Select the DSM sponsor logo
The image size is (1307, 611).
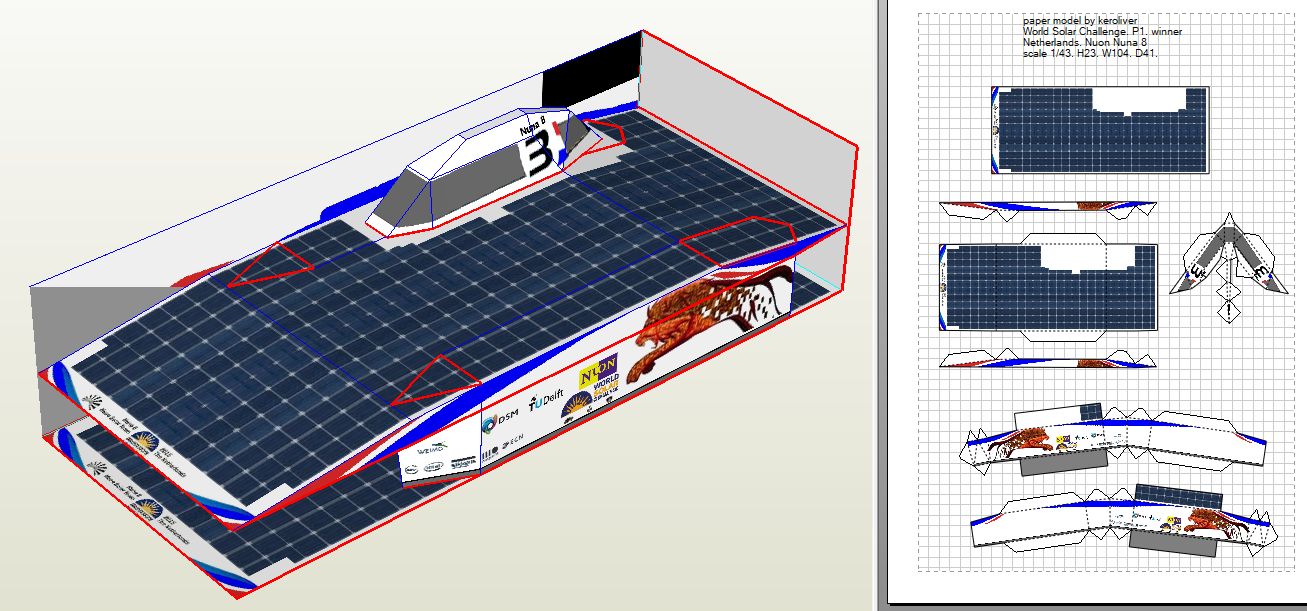point(499,423)
